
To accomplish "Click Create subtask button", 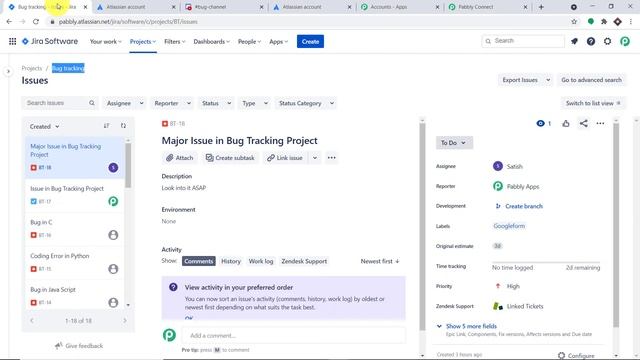I will tap(230, 158).
